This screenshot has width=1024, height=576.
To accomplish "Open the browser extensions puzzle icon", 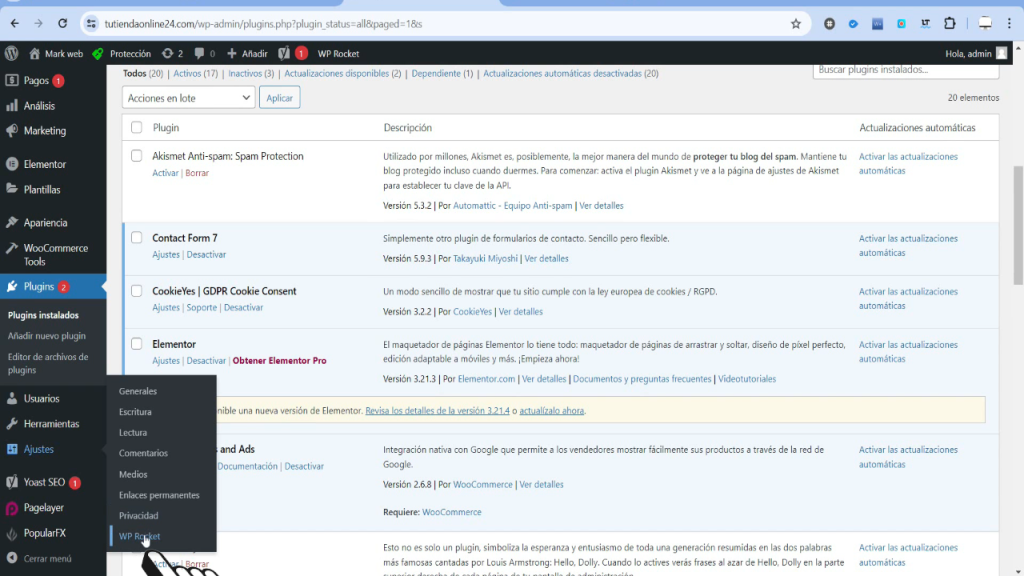I will click(x=949, y=23).
